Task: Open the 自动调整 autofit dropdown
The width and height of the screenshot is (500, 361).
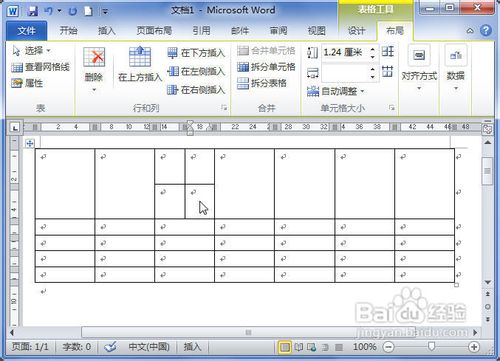Action: coord(335,91)
